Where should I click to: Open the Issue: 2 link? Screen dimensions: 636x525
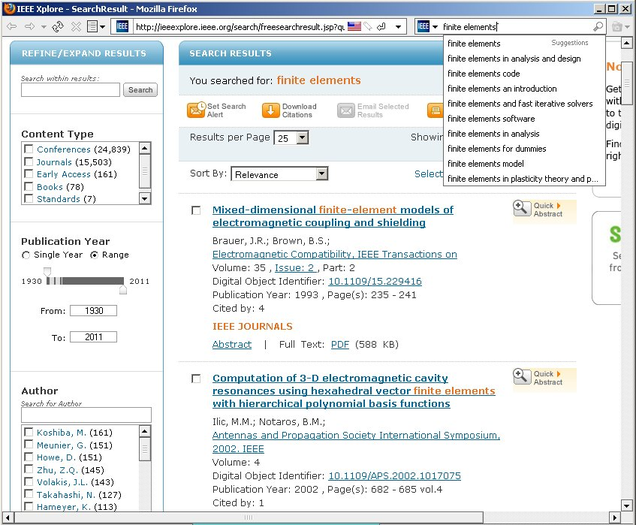295,268
